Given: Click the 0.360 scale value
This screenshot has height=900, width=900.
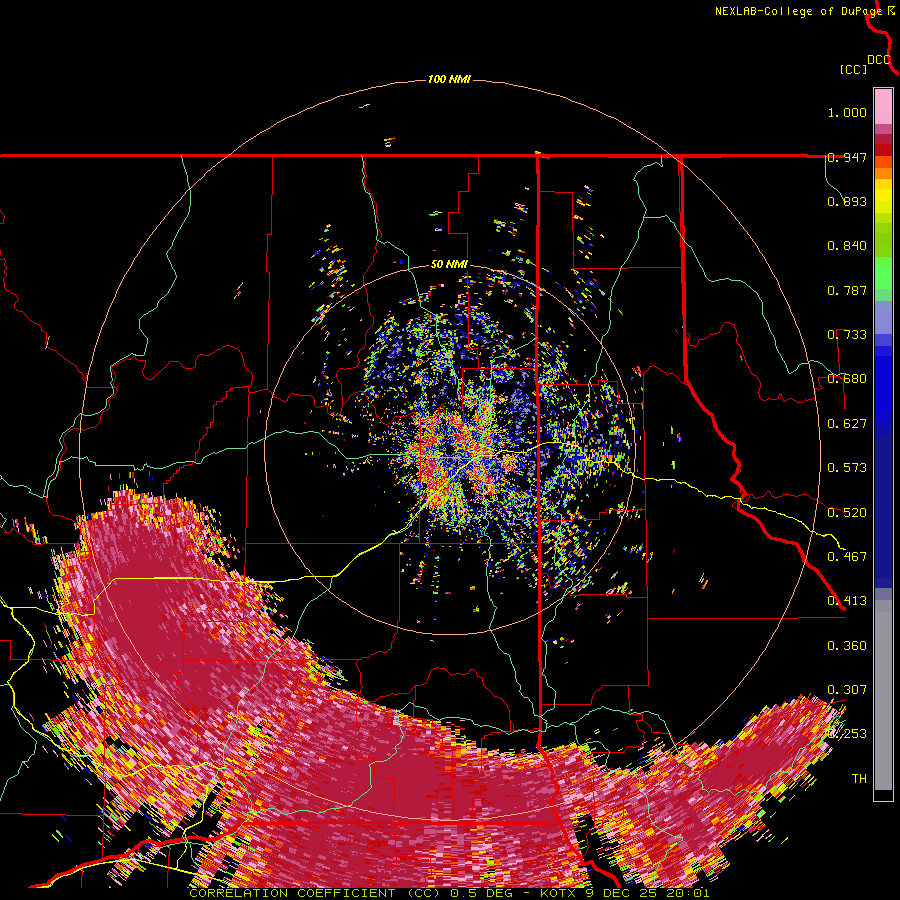Looking at the screenshot, I should [x=847, y=646].
